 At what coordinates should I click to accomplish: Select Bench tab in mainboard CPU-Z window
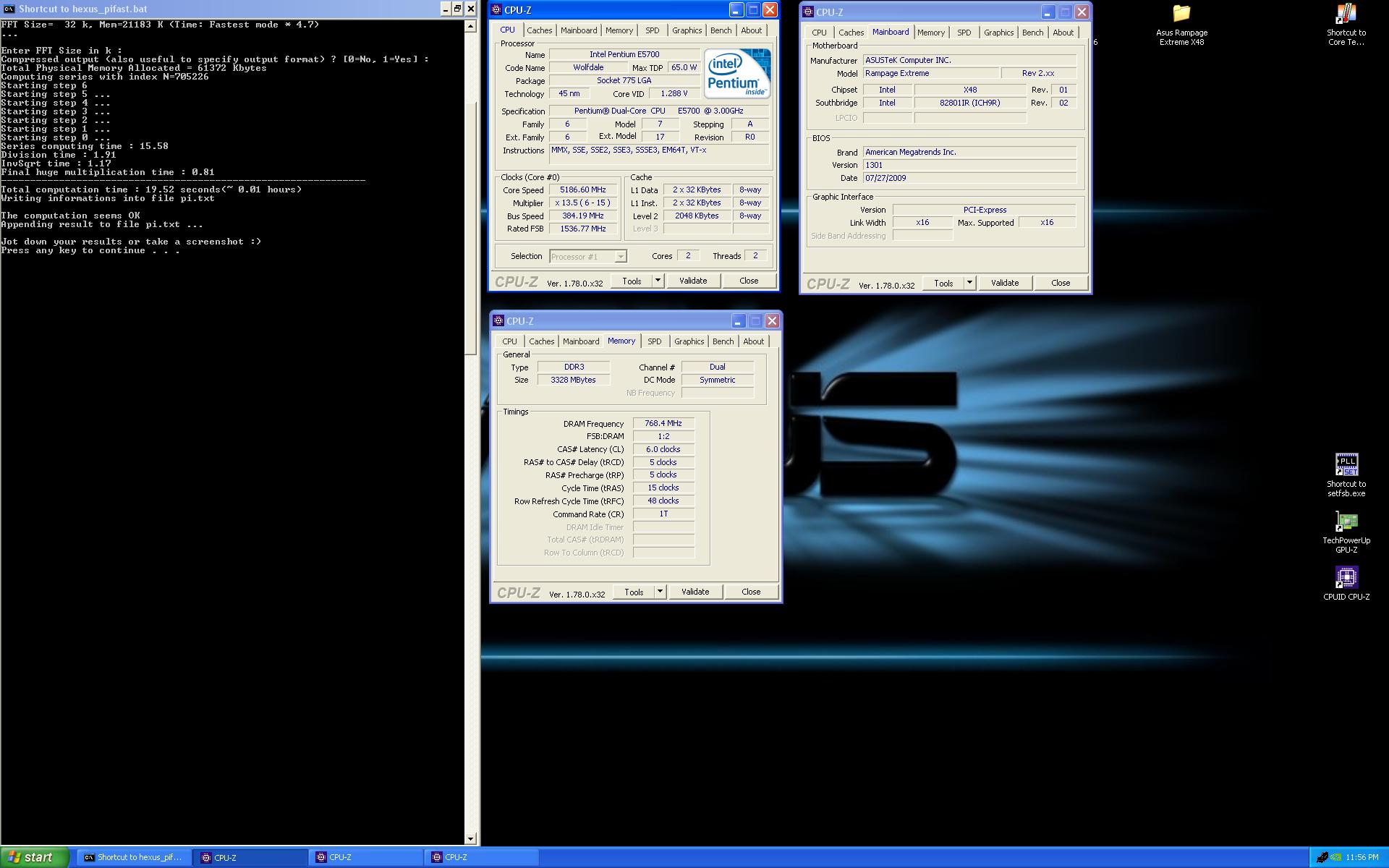[1032, 33]
